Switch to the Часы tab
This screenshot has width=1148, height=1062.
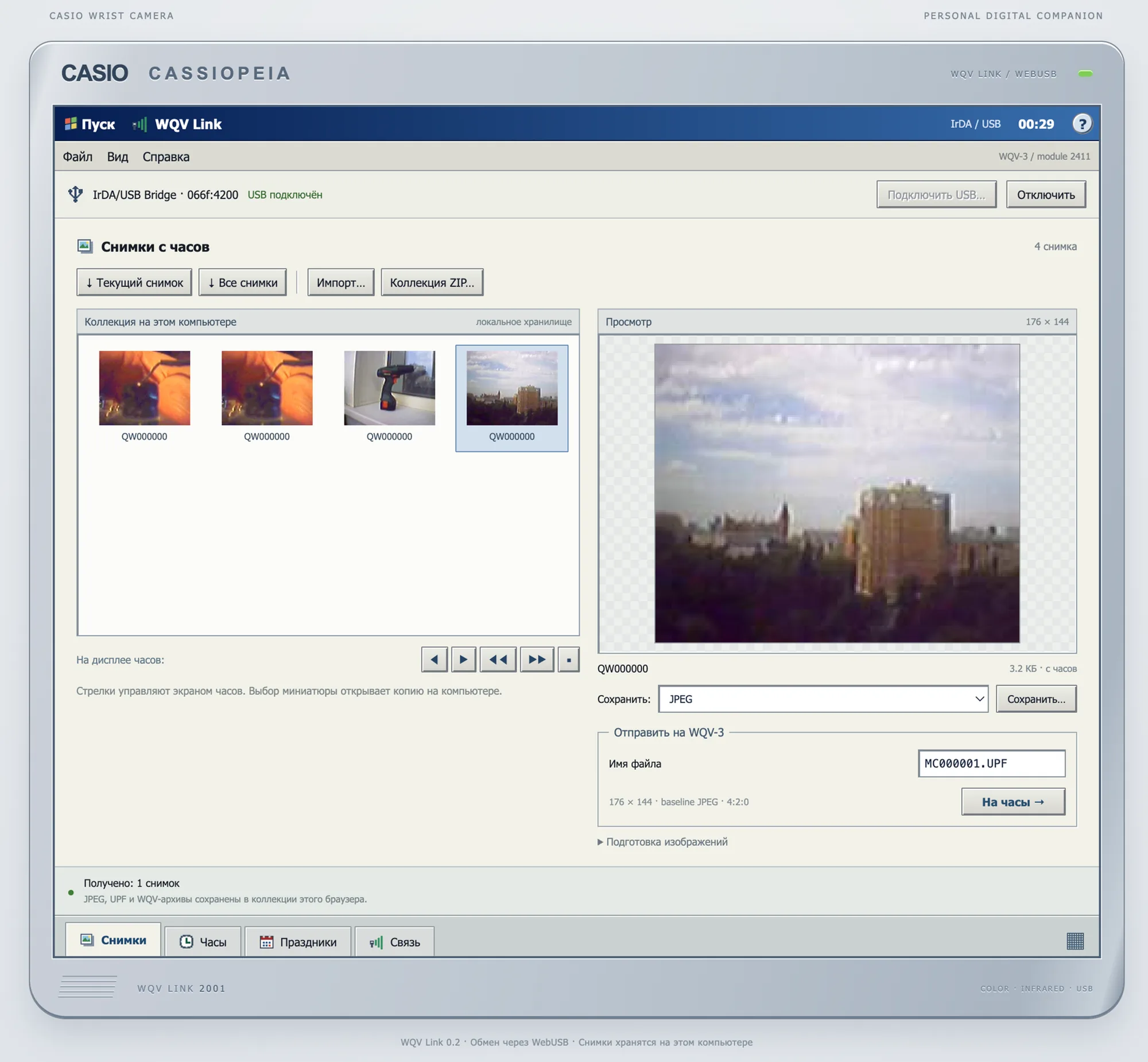coord(203,941)
